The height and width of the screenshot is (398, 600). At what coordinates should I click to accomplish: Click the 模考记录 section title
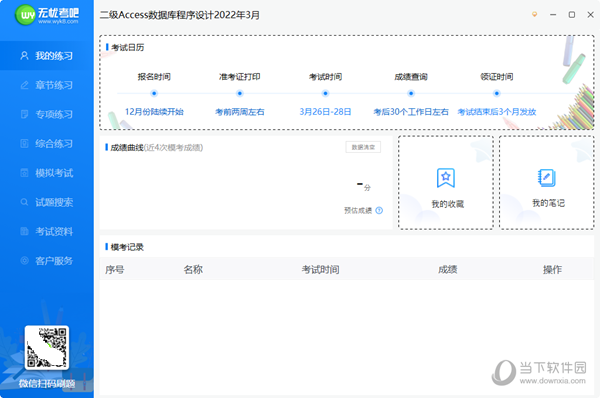click(127, 247)
